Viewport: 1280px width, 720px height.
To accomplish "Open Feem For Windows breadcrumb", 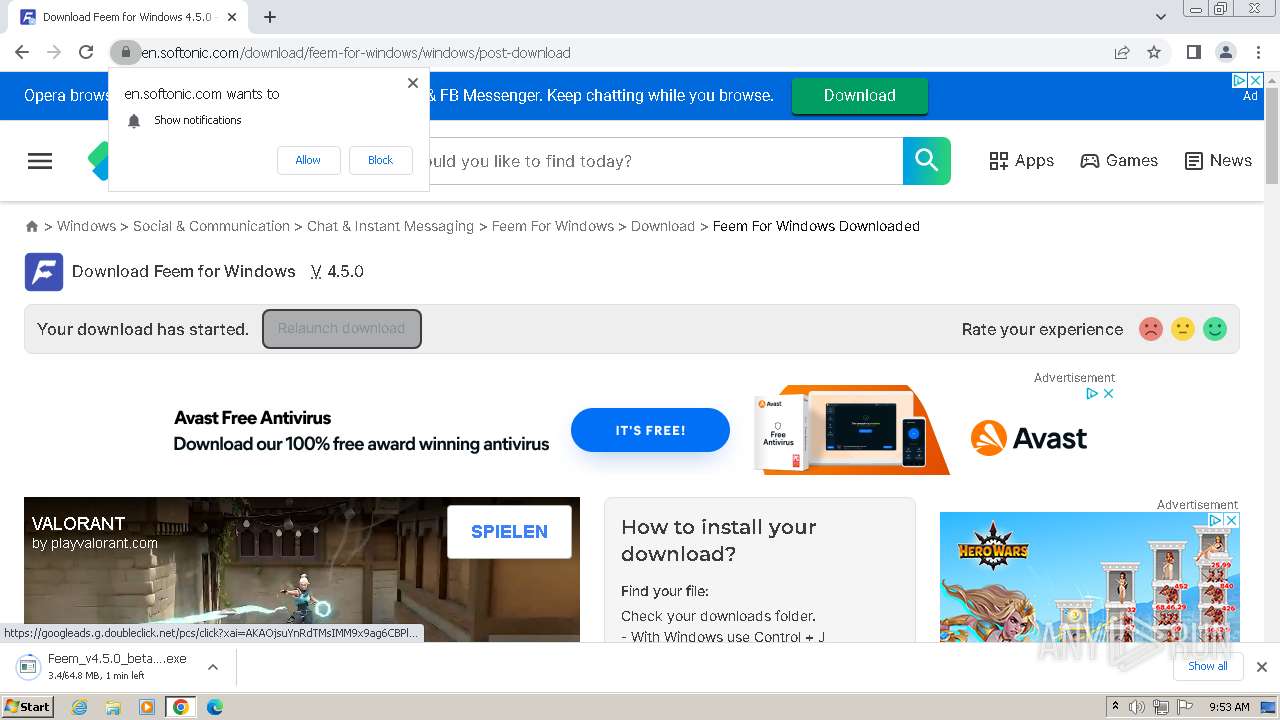I will 553,226.
